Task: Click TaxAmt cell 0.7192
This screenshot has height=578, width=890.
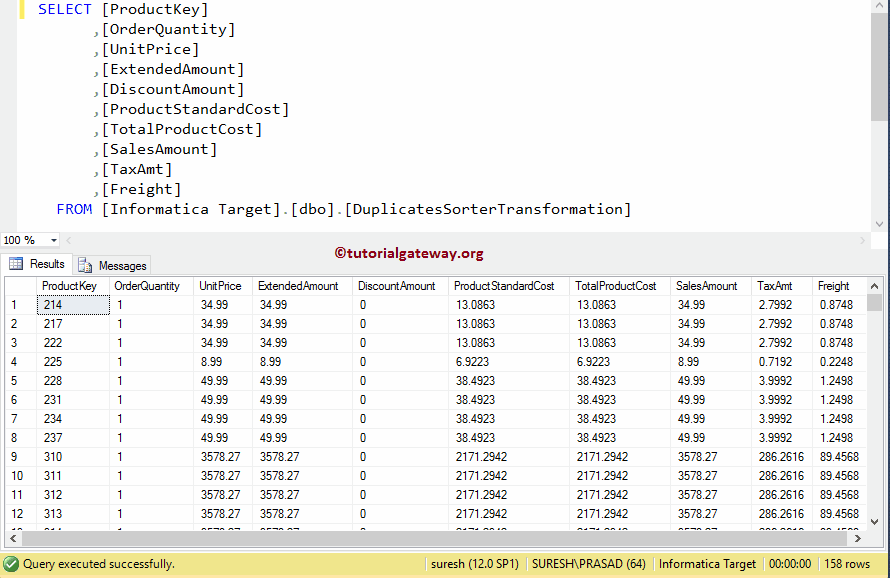Action: tap(782, 362)
